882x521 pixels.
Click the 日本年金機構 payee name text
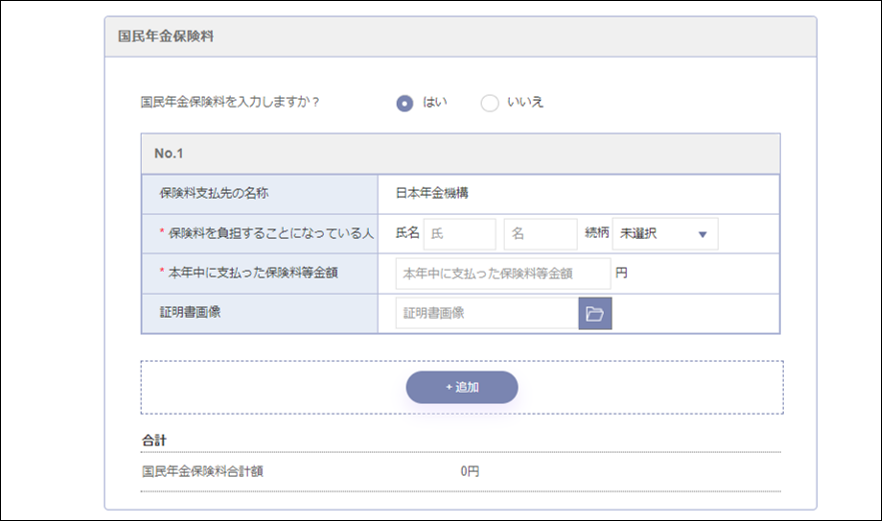pyautogui.click(x=433, y=194)
